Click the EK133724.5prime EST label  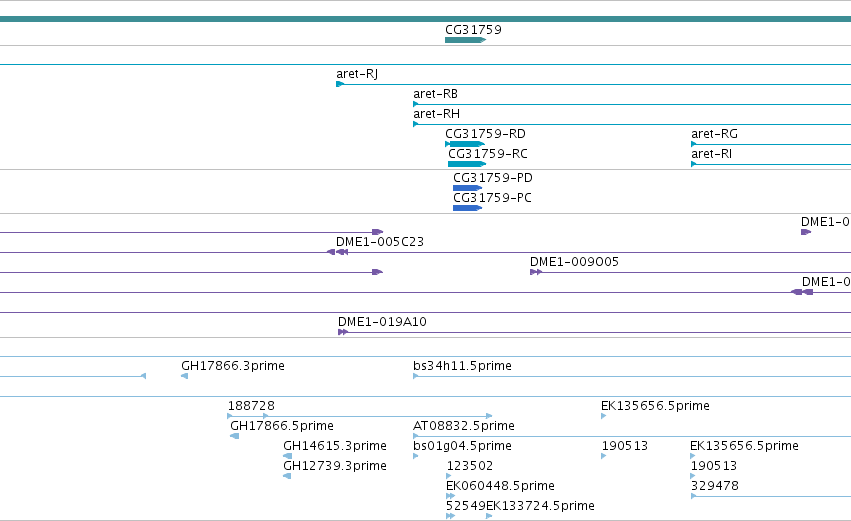click(x=541, y=506)
